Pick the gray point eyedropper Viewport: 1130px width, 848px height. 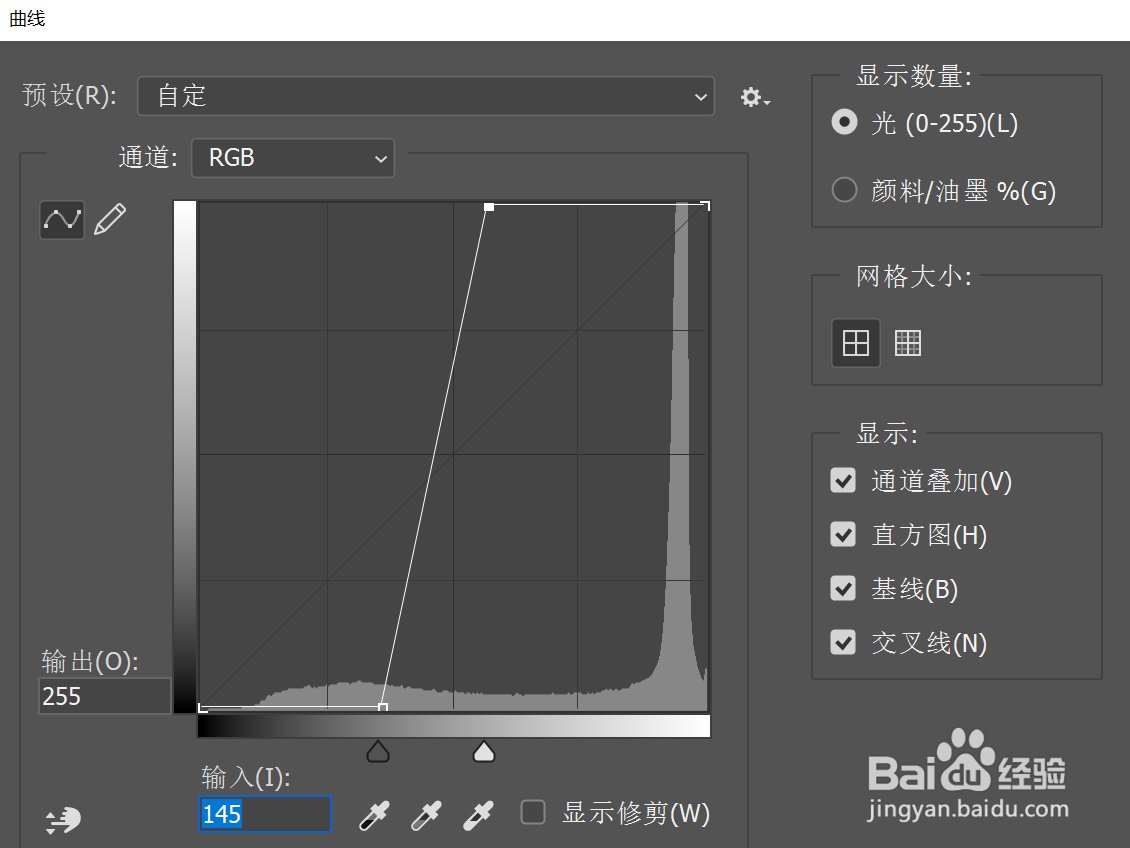pyautogui.click(x=426, y=815)
